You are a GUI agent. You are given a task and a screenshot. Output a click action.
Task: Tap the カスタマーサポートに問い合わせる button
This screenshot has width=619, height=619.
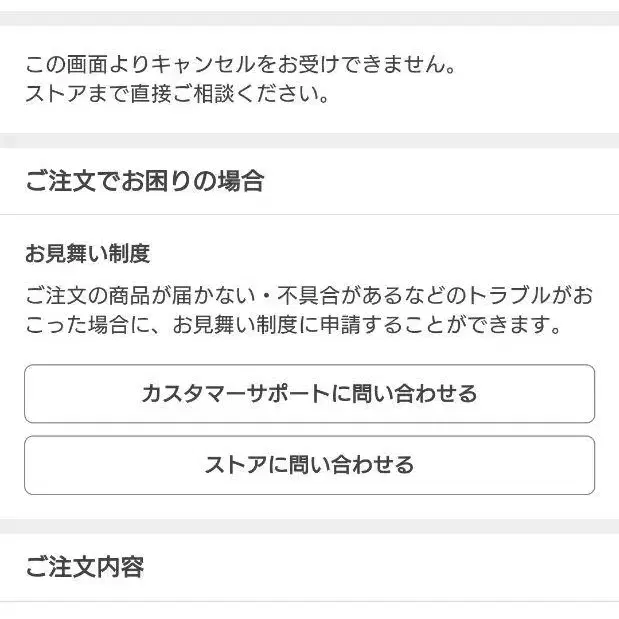click(x=310, y=394)
